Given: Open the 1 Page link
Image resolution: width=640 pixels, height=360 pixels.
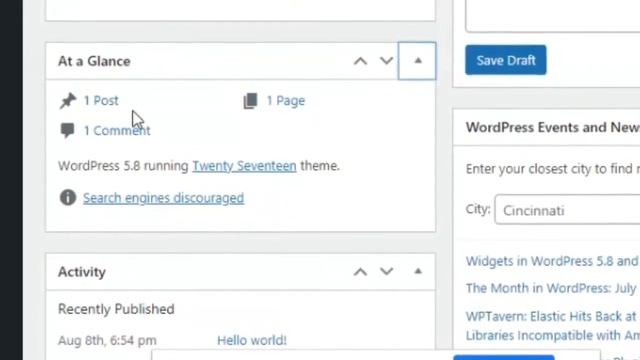Looking at the screenshot, I should 285,100.
